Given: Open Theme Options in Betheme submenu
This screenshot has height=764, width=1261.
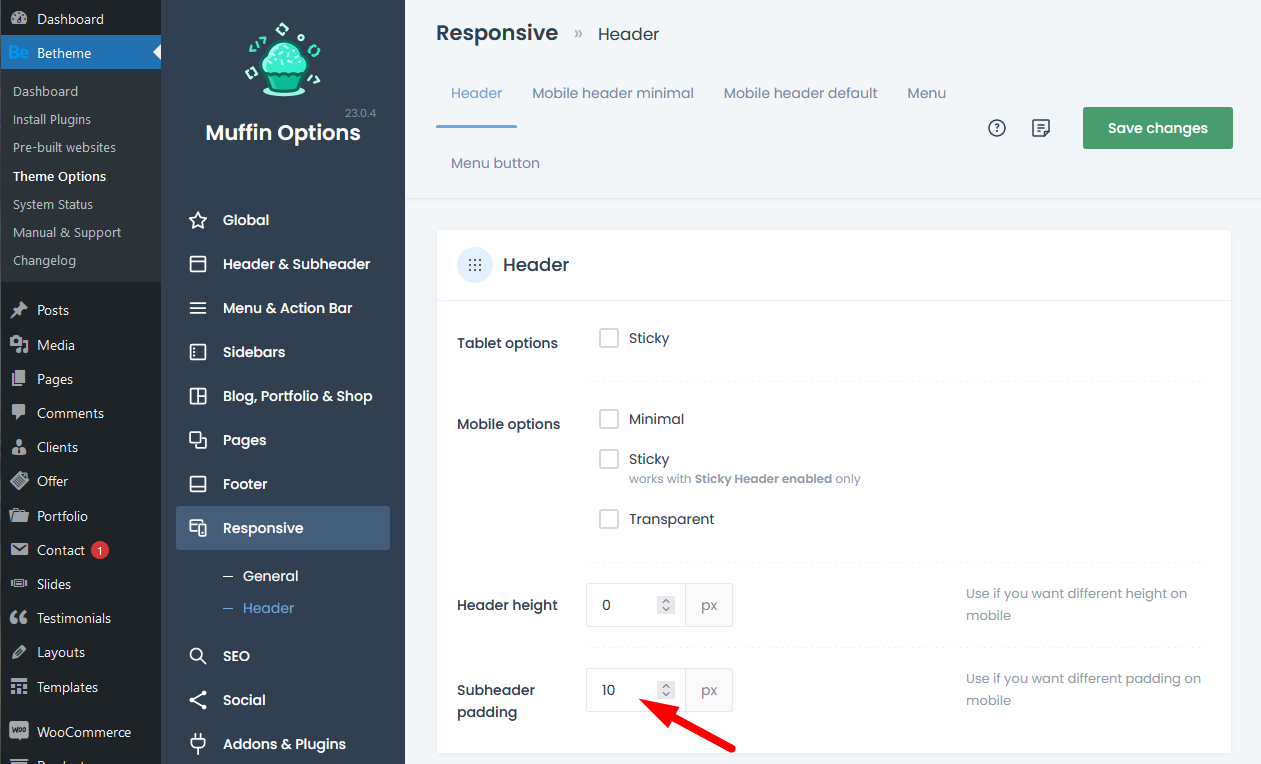Looking at the screenshot, I should [x=59, y=176].
